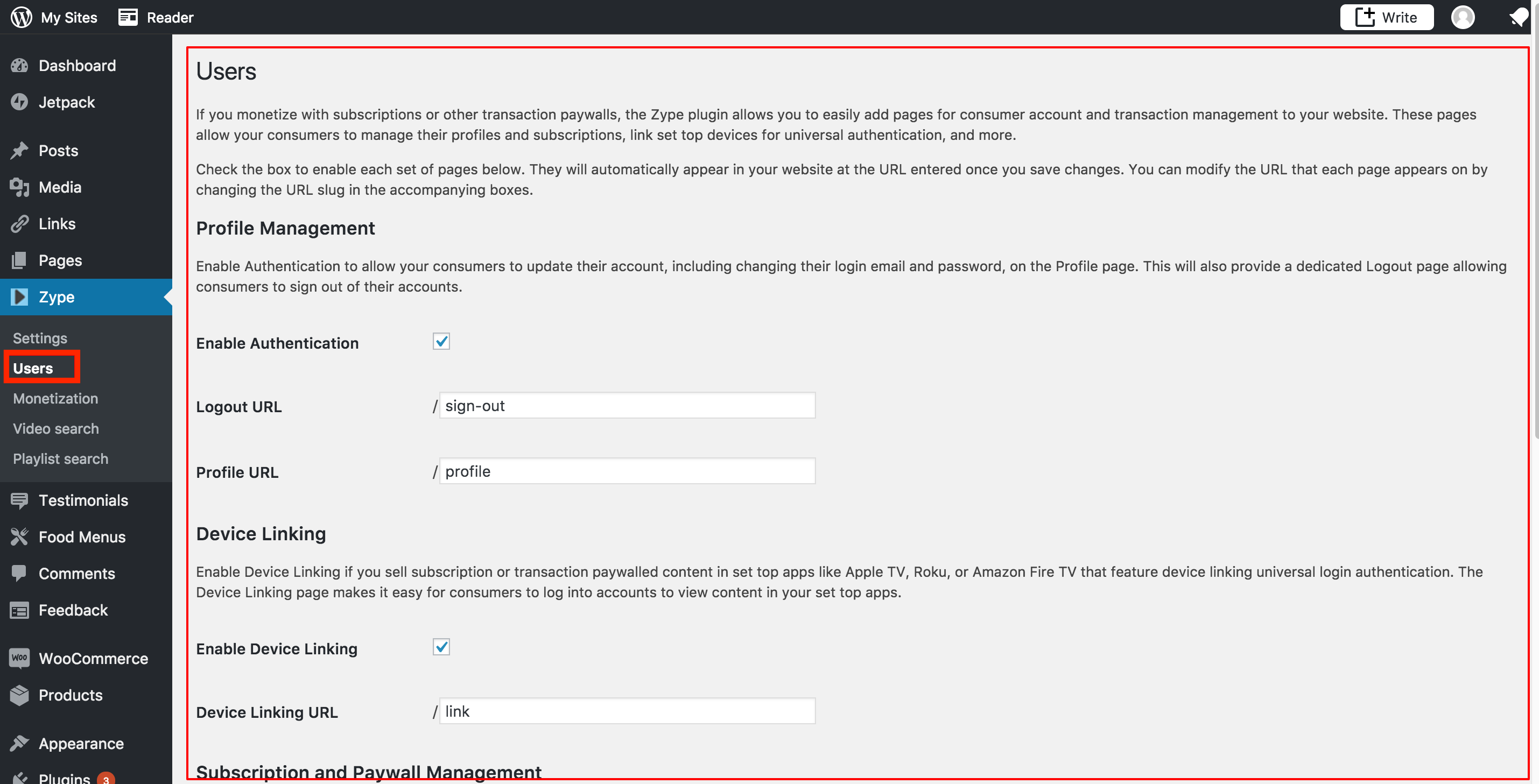Click the Food Menus utensils icon
The height and width of the screenshot is (784, 1539).
[x=19, y=537]
